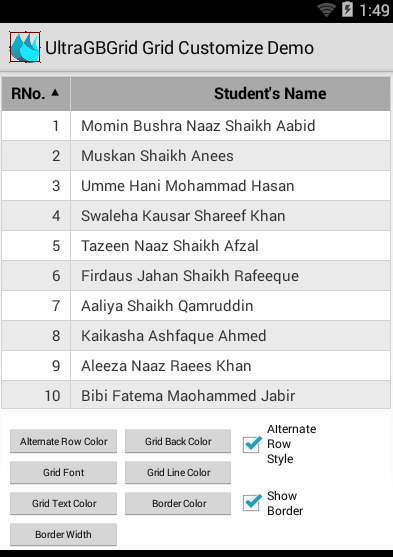The image size is (393, 557).
Task: Click the Grid Line Color button
Action: 178,472
